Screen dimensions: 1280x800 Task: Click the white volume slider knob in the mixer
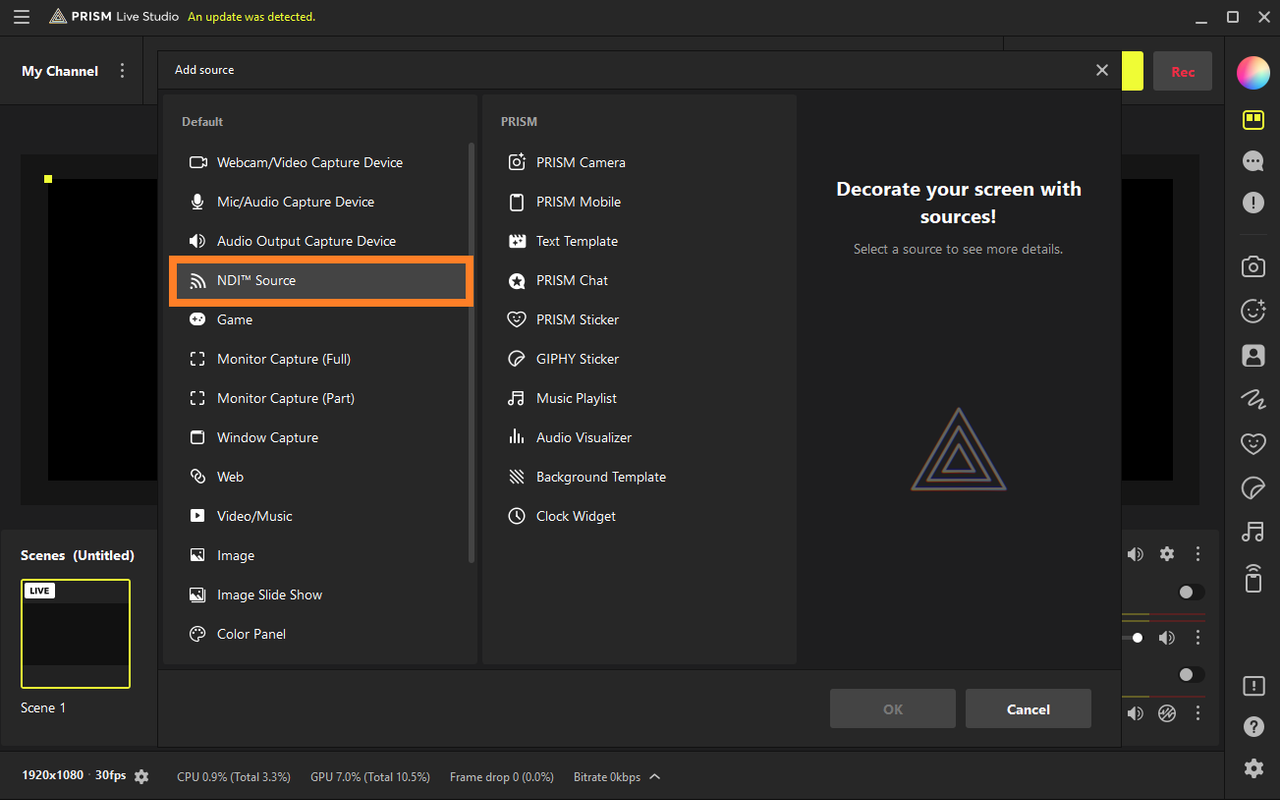[x=1137, y=638]
